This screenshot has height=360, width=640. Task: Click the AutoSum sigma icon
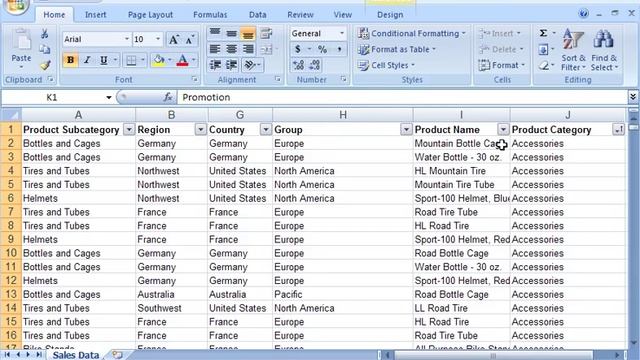pos(543,33)
